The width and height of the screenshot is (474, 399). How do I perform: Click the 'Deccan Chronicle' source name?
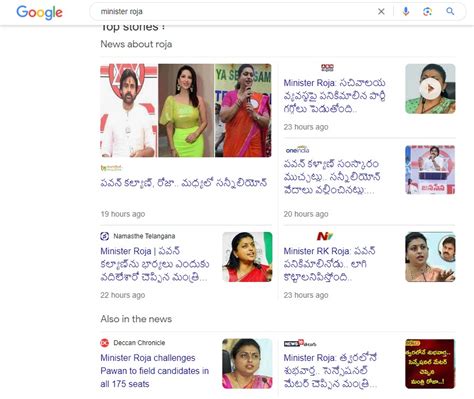139,343
